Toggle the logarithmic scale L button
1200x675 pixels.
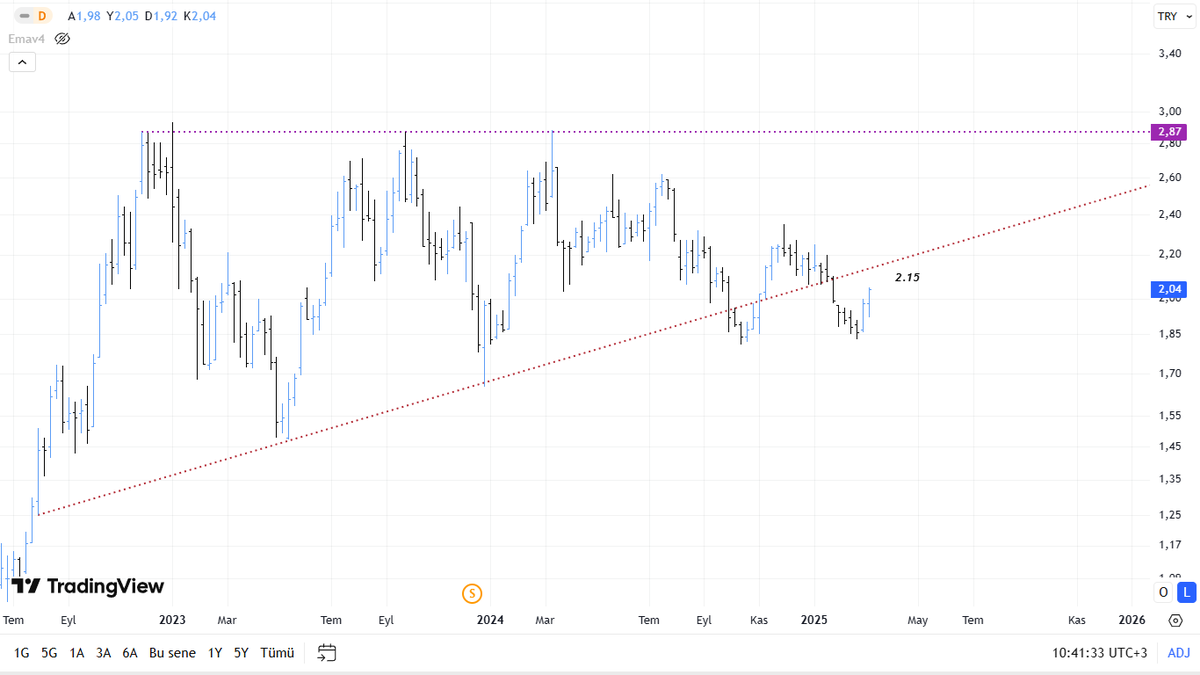[1186, 592]
